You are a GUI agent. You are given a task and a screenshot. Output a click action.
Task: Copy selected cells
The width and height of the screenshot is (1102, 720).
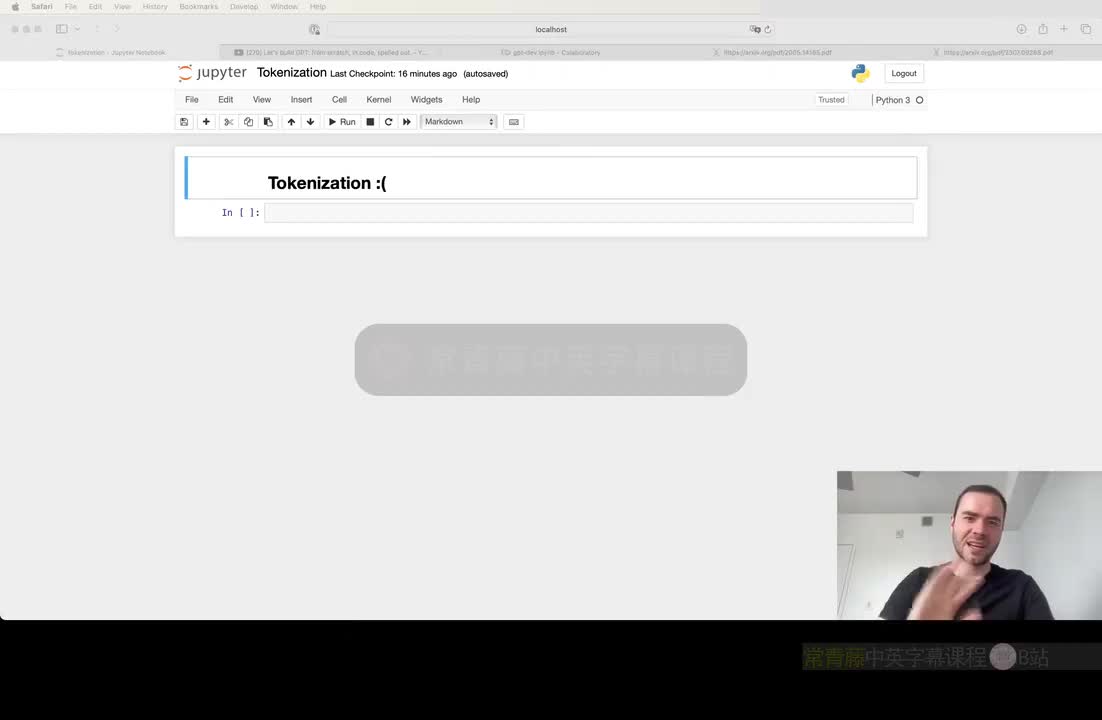(x=248, y=122)
